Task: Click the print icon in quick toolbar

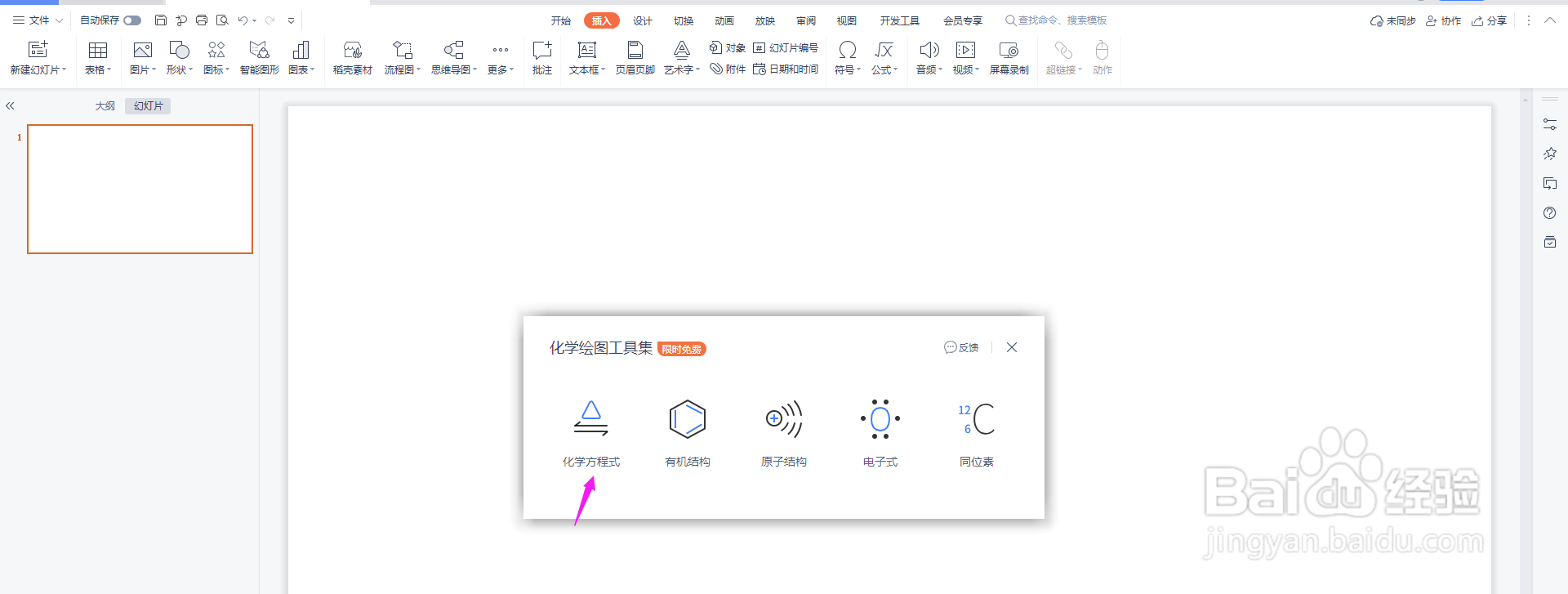Action: 202,20
